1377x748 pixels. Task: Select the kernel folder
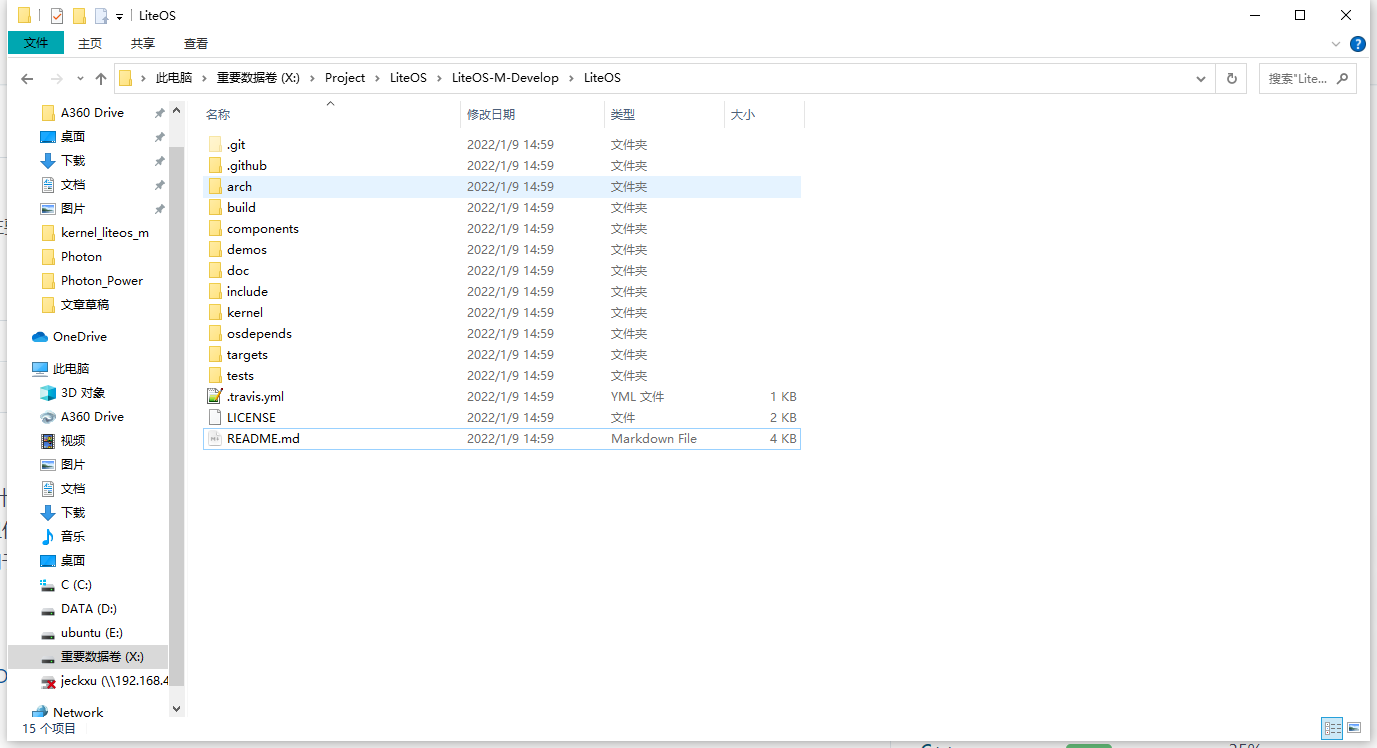point(502,313)
